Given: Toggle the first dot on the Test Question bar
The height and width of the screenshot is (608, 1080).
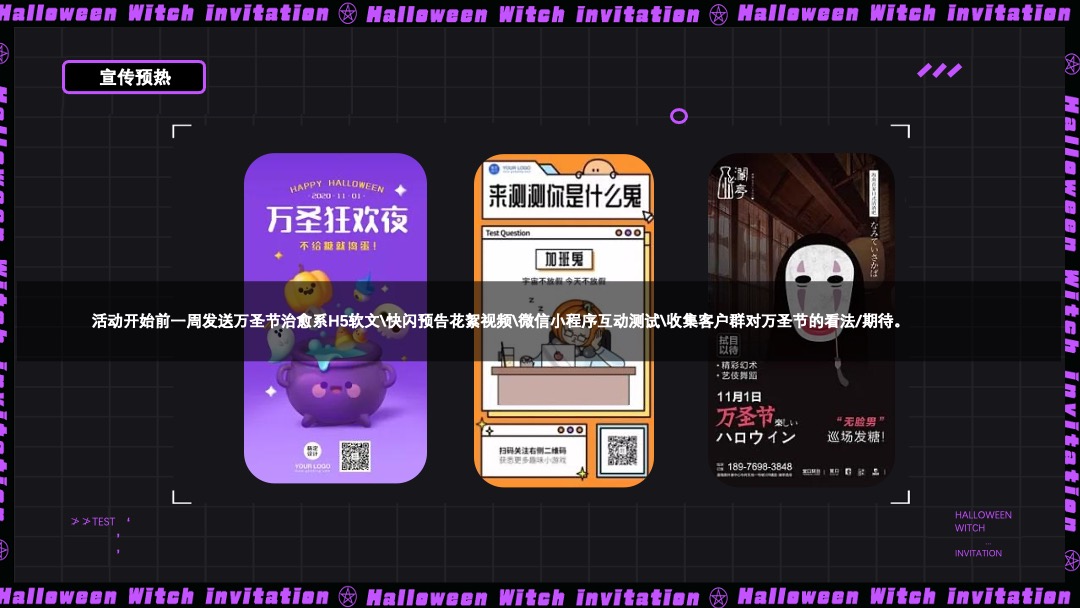Looking at the screenshot, I should (619, 232).
